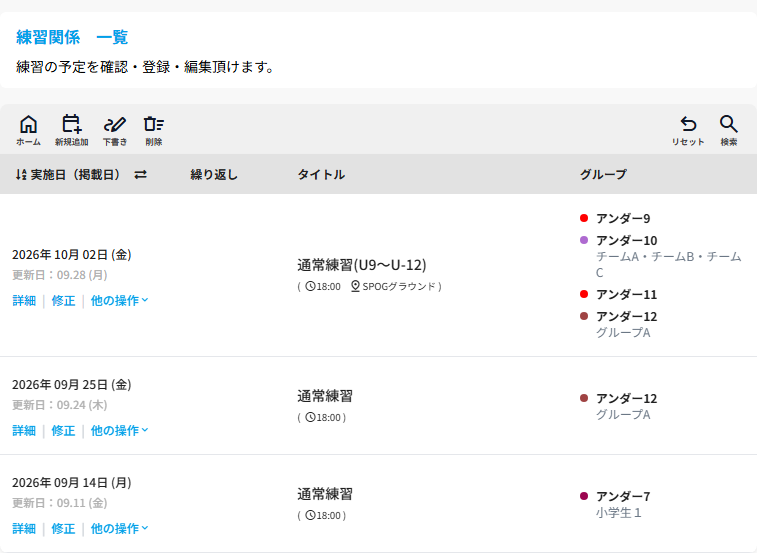Click the red dot beside アンダー11

[x=584, y=294]
